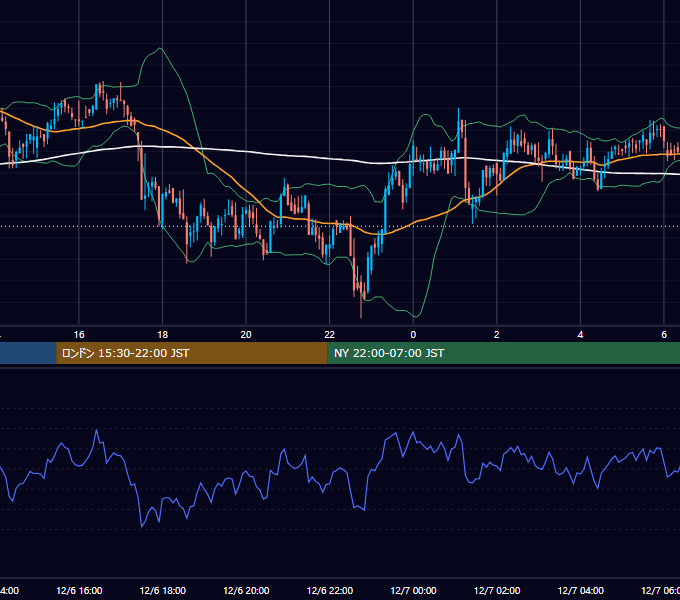Click the 12/6 16:00 date label
The width and height of the screenshot is (680, 600).
coord(79,590)
